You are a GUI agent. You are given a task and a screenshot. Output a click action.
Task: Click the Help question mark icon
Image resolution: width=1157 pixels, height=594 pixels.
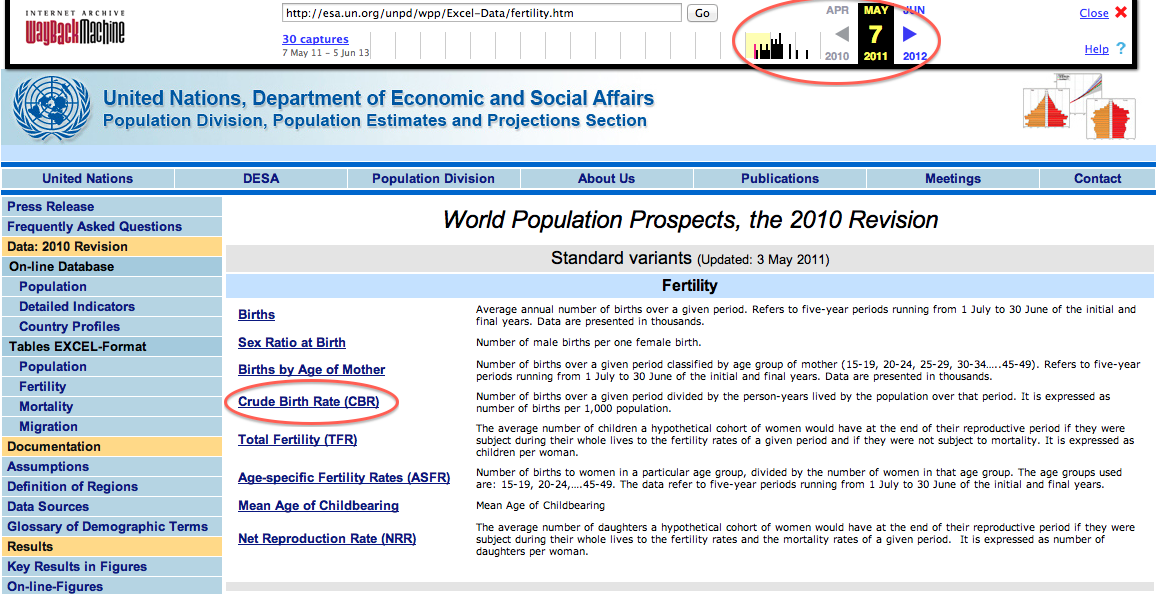(1121, 48)
